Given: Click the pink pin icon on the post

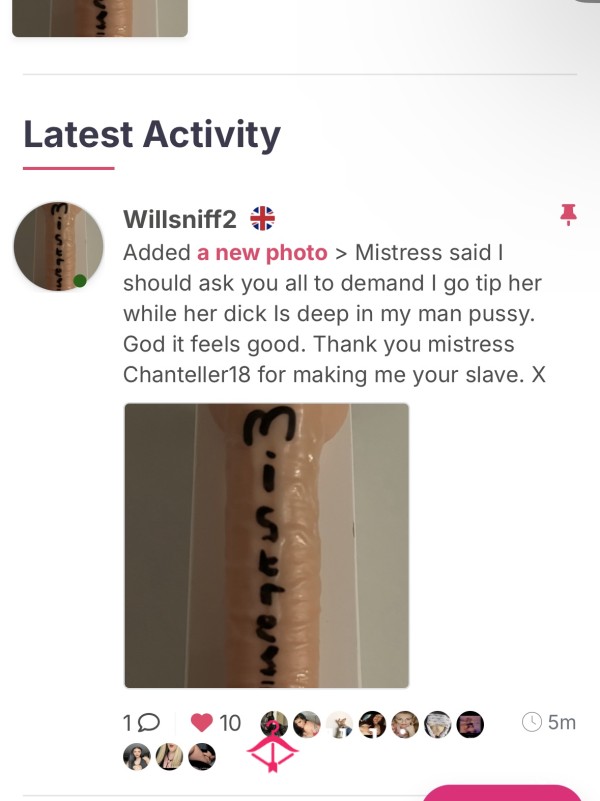Looking at the screenshot, I should click(568, 215).
